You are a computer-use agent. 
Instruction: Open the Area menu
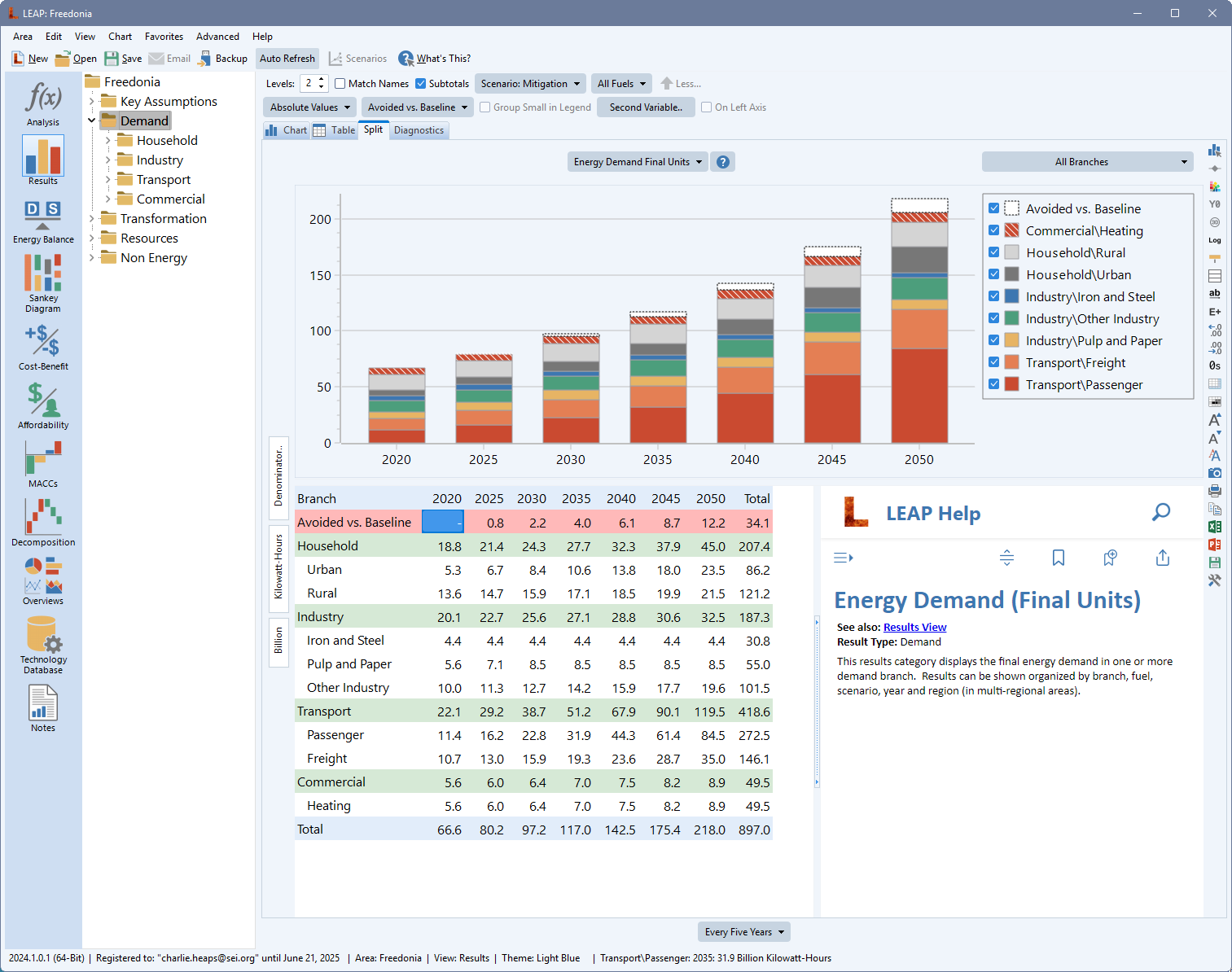23,37
